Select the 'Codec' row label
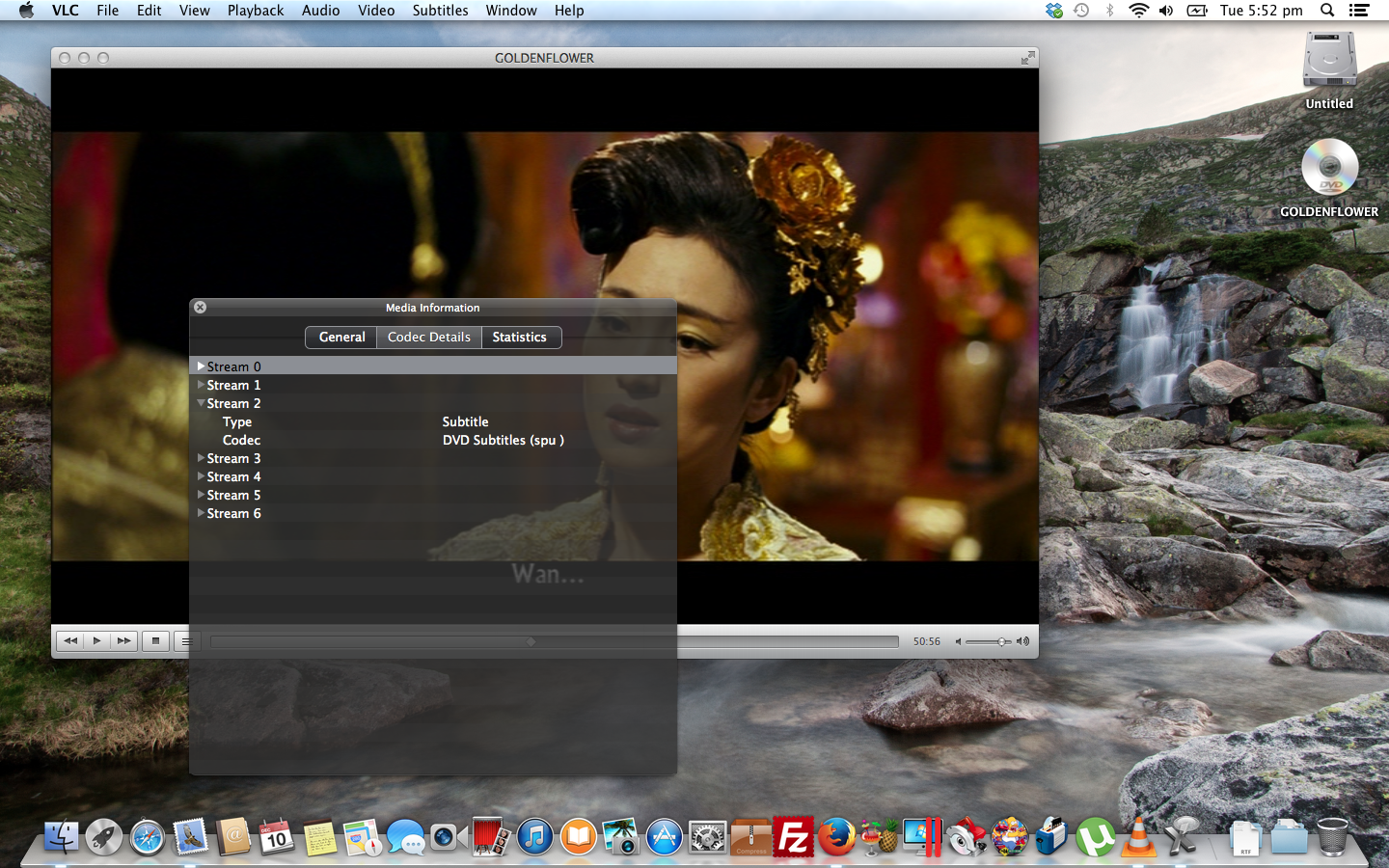Screen dimensions: 1389x868 click(x=241, y=440)
